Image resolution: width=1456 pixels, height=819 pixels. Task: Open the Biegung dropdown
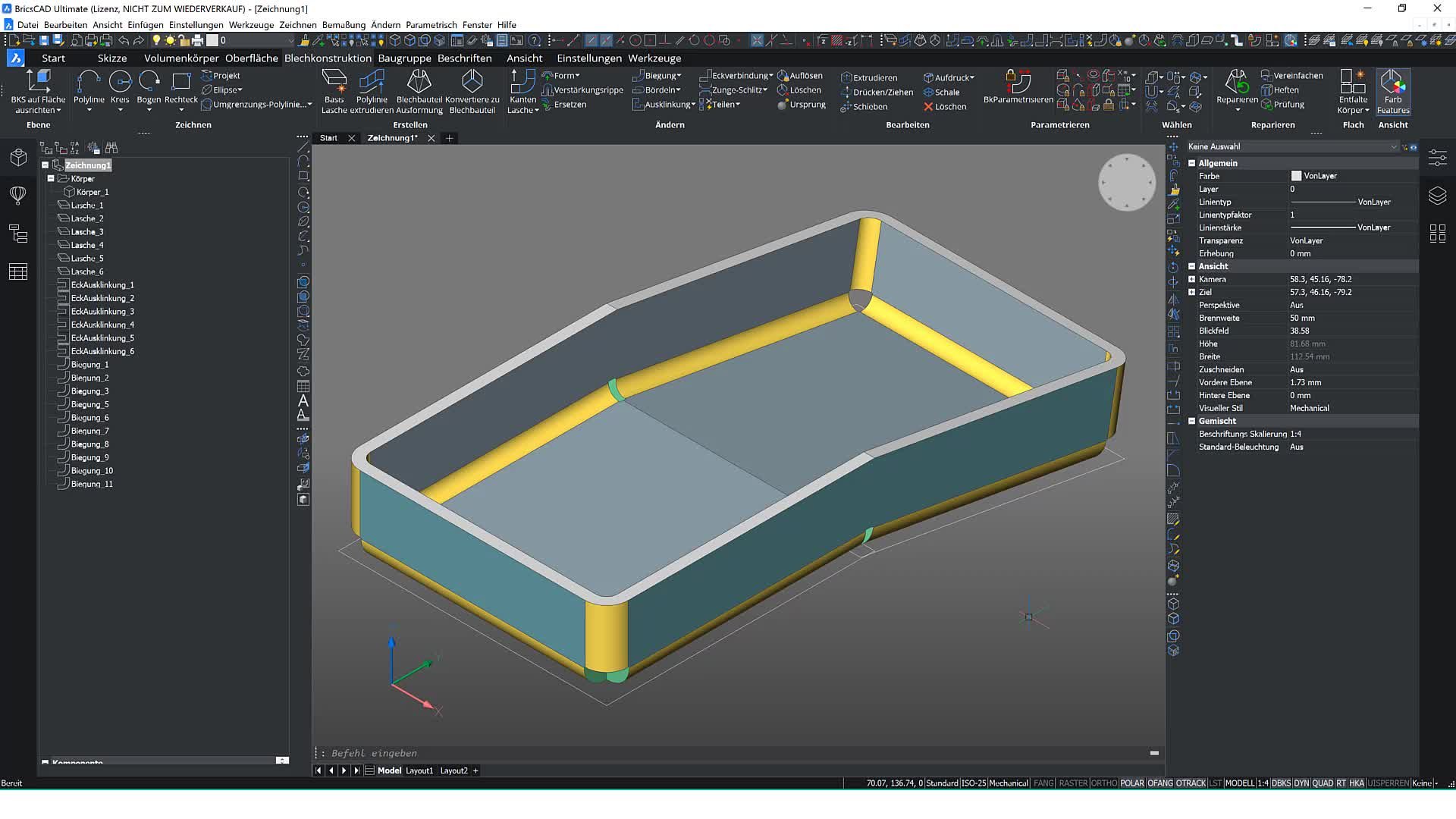click(657, 76)
